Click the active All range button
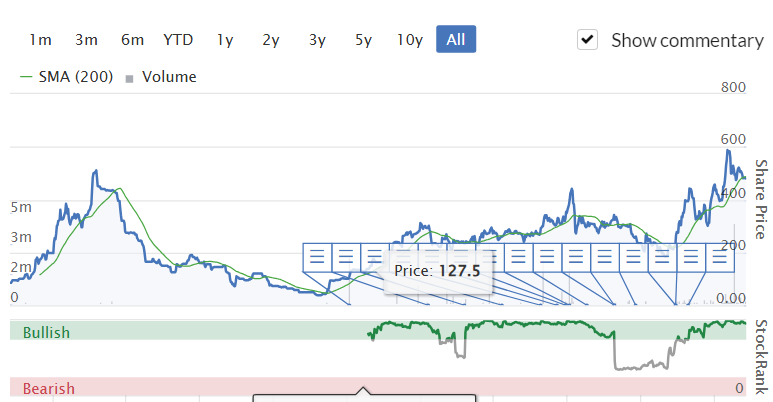Screen dimensions: 773x402 [456, 40]
